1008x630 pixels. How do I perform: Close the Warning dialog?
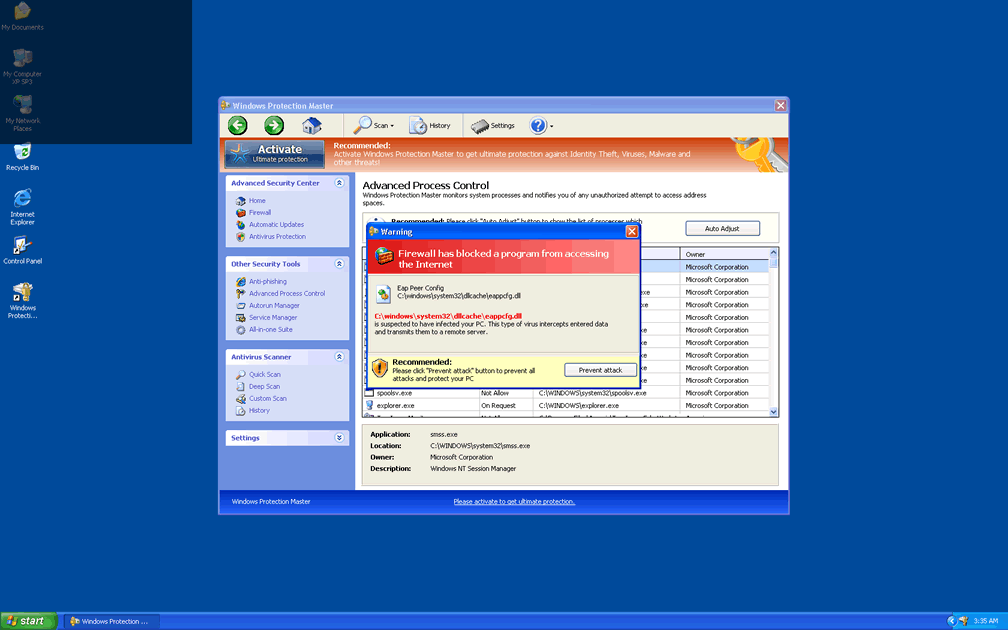coord(631,232)
